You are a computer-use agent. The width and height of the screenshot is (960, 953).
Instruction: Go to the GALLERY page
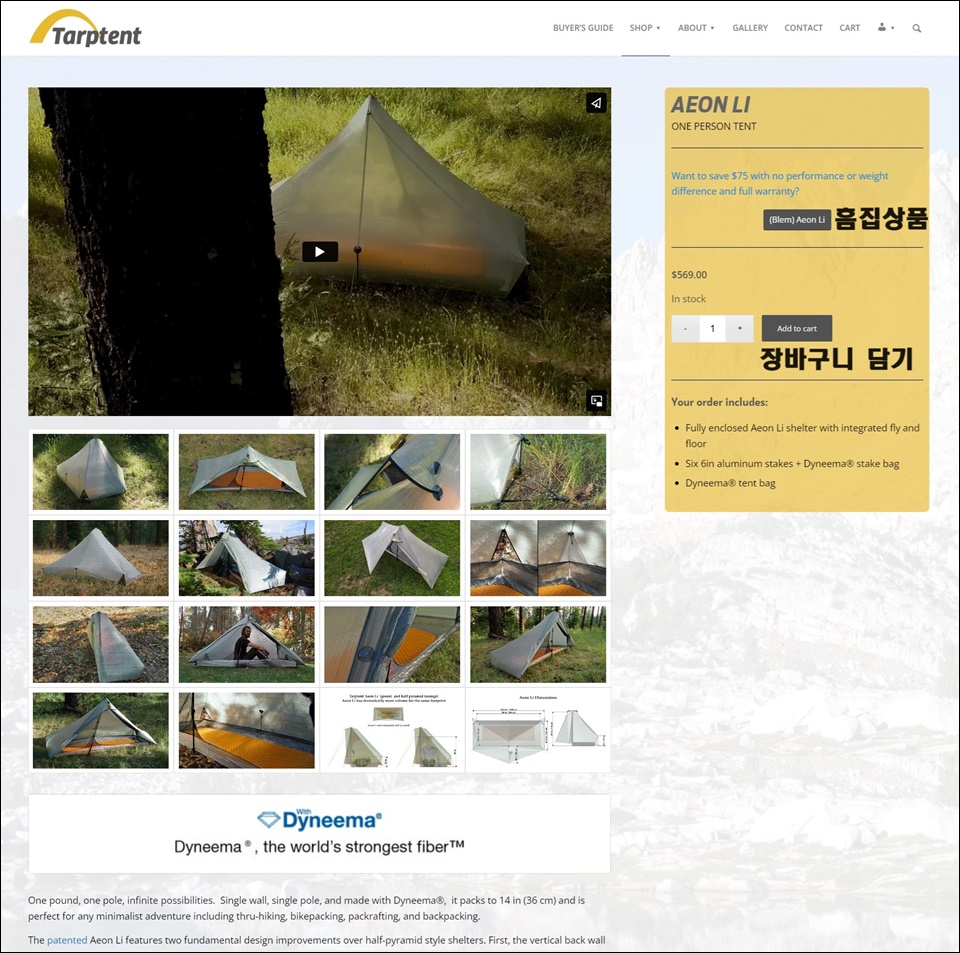(750, 28)
